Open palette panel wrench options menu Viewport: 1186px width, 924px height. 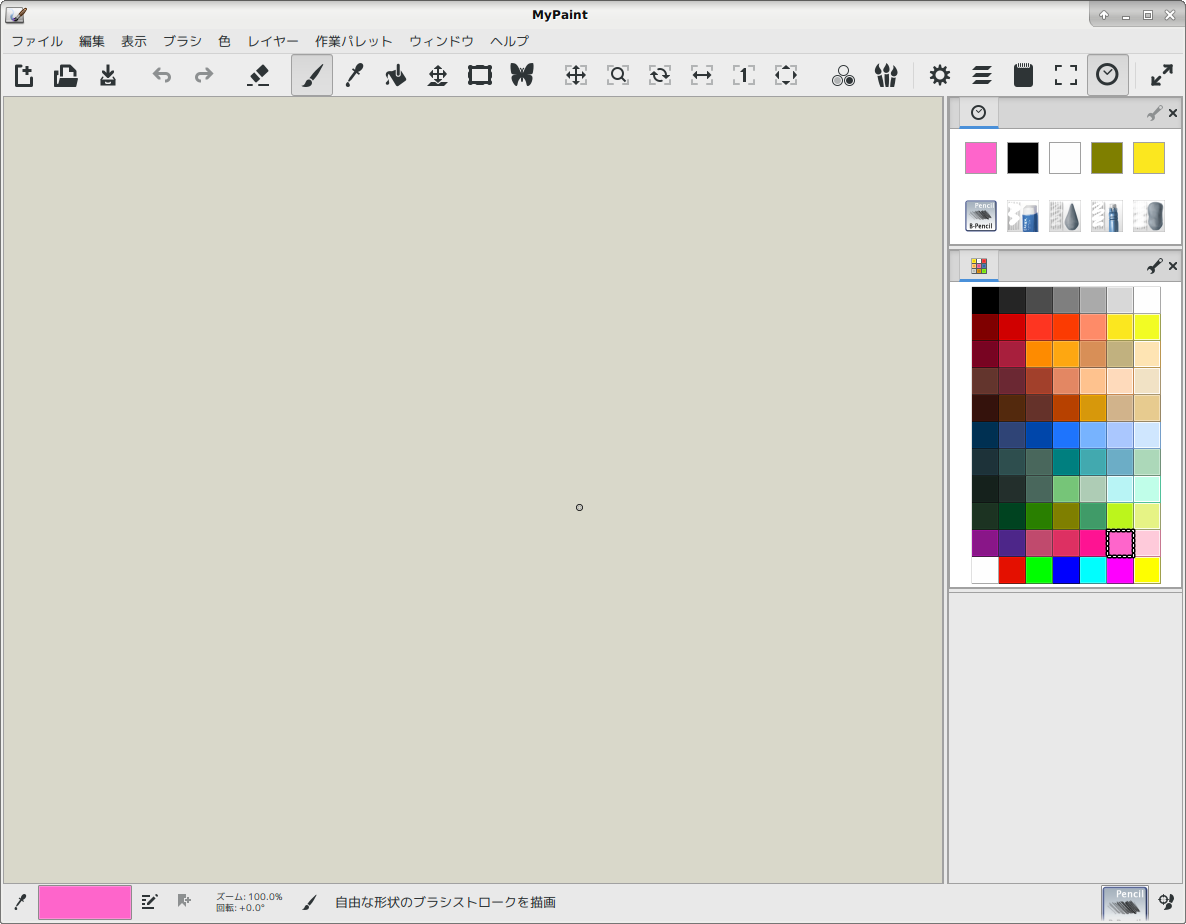click(1154, 266)
